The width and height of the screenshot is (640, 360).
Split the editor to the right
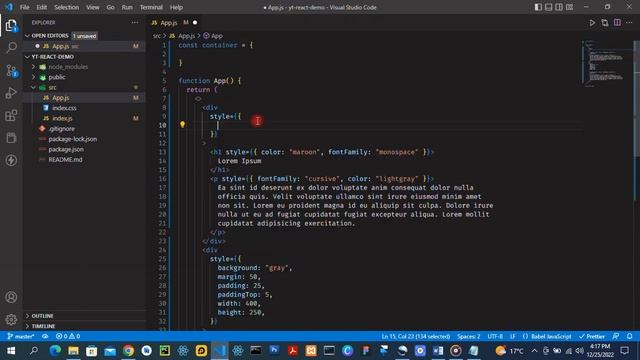(x=617, y=22)
